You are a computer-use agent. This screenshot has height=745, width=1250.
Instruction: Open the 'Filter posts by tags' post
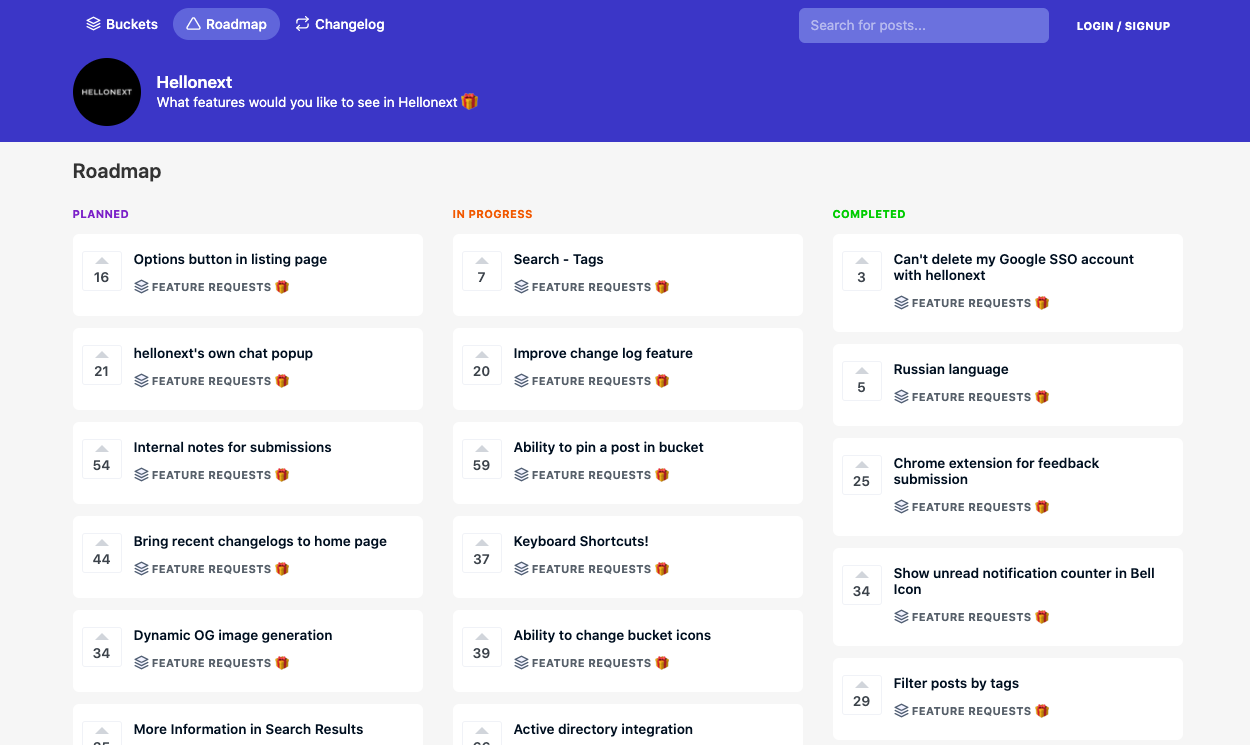tap(956, 683)
